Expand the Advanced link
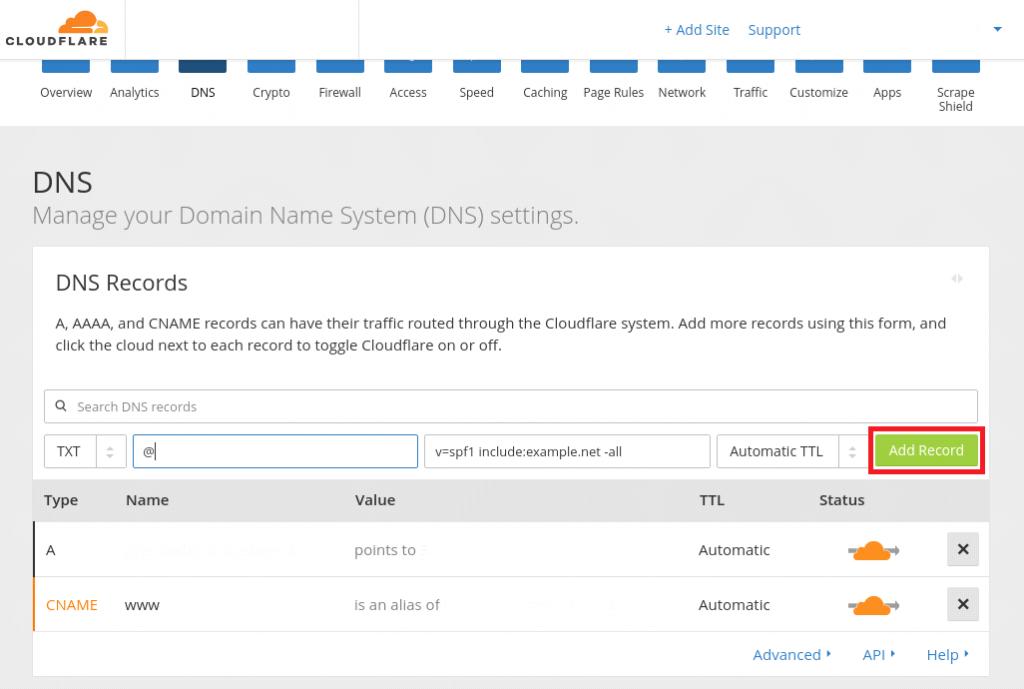Viewport: 1024px width, 689px height. pos(792,654)
